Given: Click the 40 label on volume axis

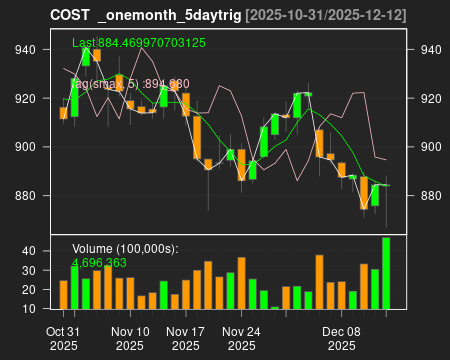Looking at the screenshot, I should (x=29, y=251).
